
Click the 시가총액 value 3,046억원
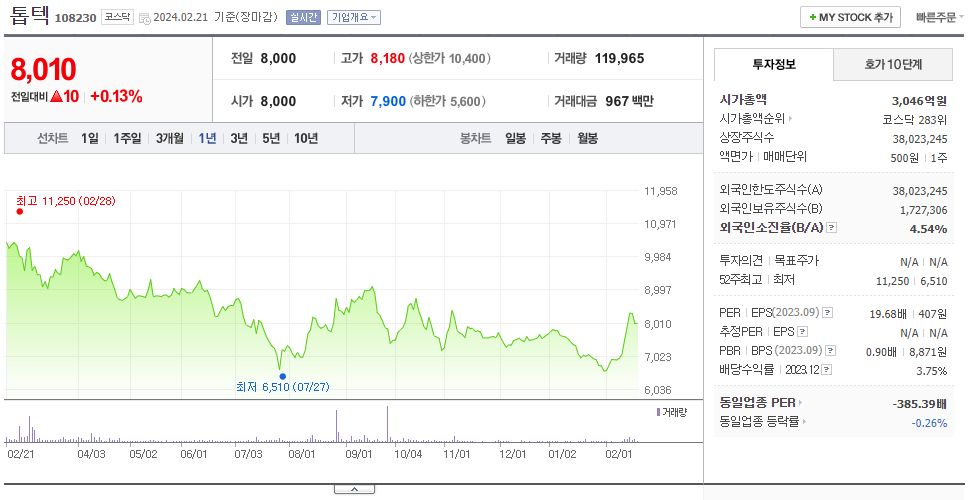(x=920, y=101)
